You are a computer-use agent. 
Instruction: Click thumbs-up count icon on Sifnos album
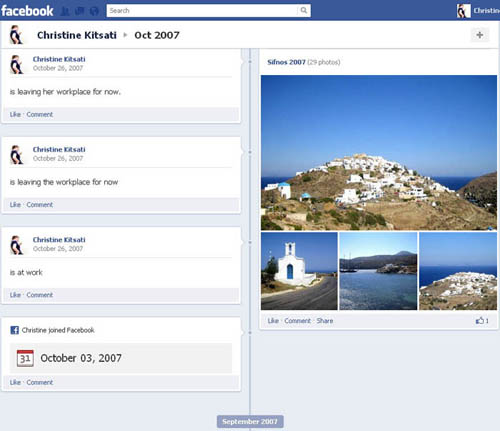(480, 321)
